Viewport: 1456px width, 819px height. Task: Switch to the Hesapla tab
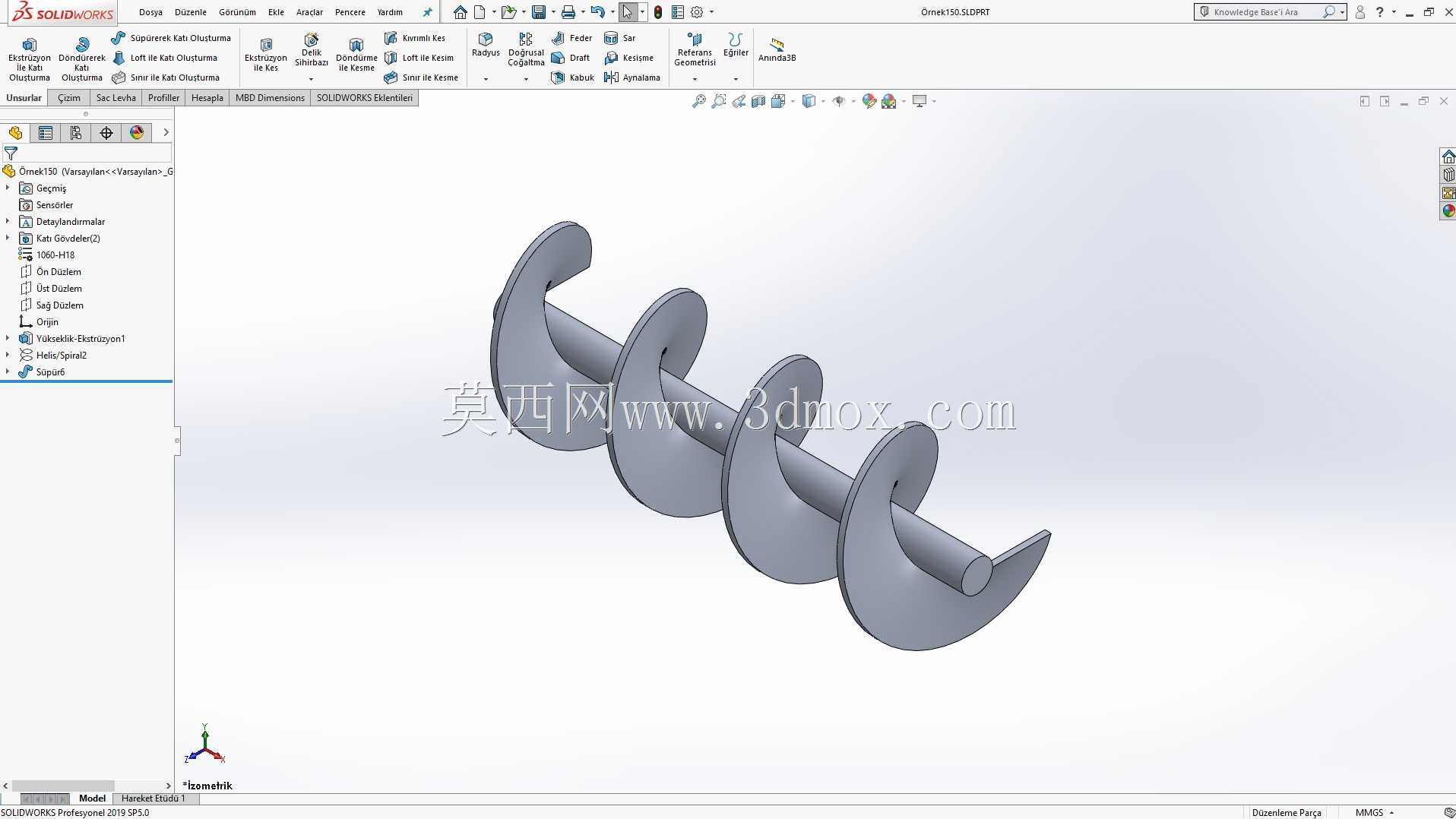coord(207,98)
